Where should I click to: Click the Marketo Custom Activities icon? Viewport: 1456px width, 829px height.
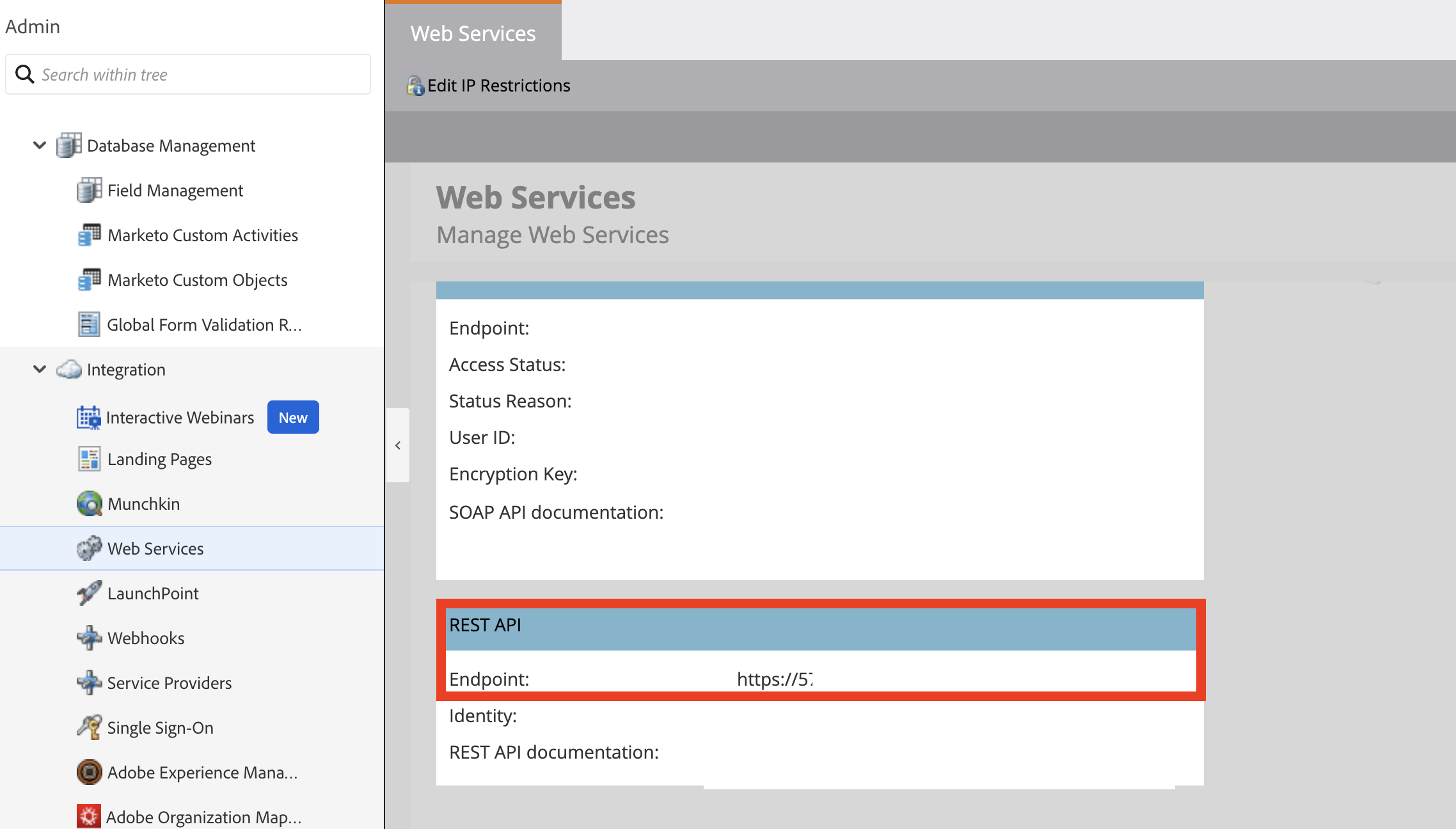pyautogui.click(x=89, y=235)
